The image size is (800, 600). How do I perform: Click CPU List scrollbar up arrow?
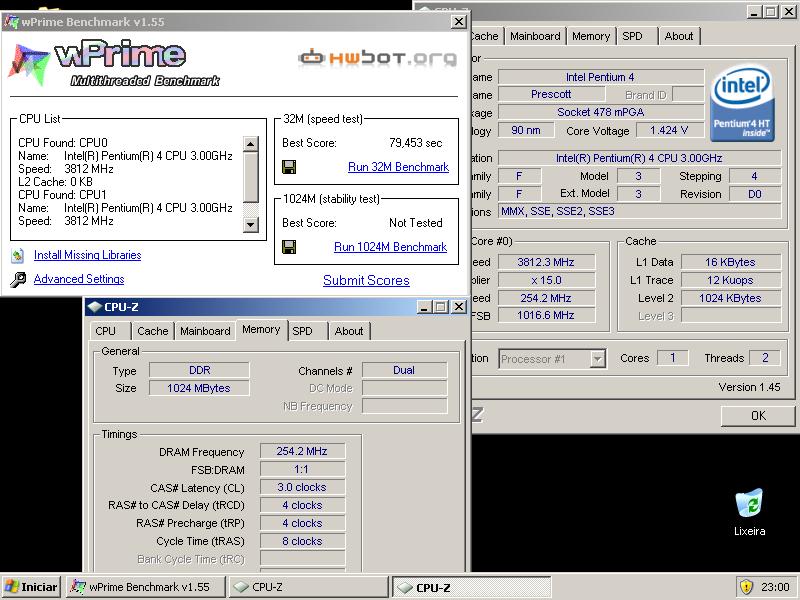coord(251,144)
